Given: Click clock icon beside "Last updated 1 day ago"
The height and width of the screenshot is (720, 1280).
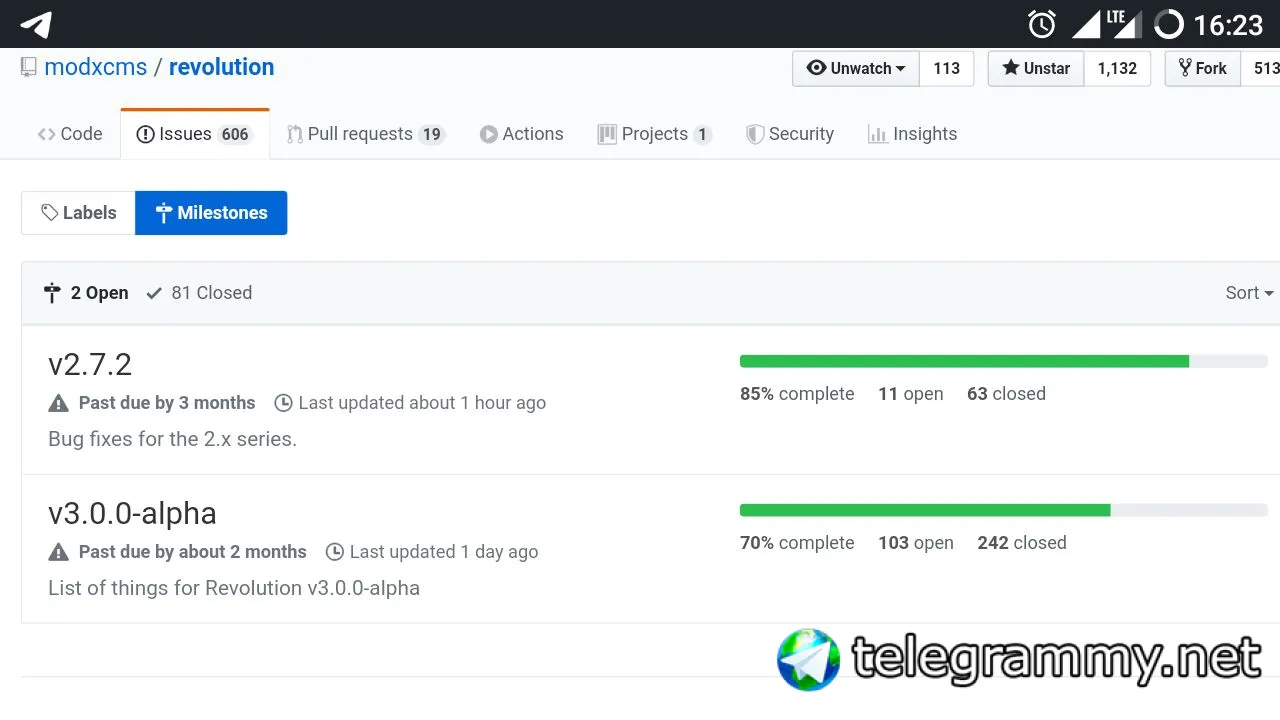Looking at the screenshot, I should 335,552.
